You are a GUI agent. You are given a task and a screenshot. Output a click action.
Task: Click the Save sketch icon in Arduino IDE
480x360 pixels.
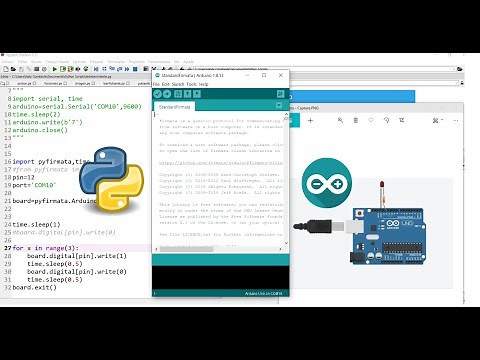197,94
